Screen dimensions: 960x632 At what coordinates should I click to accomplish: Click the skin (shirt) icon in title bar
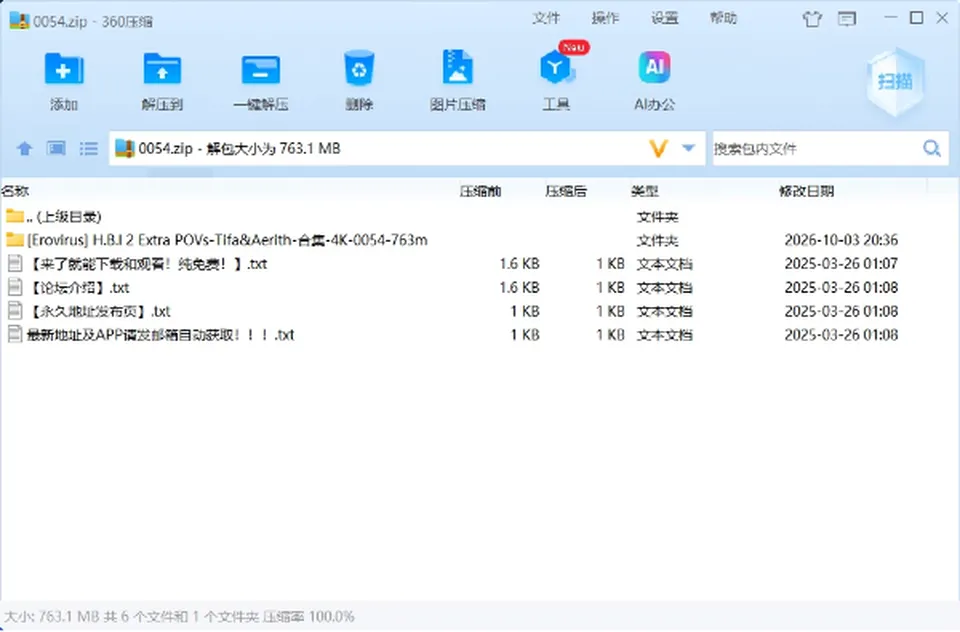coord(812,19)
